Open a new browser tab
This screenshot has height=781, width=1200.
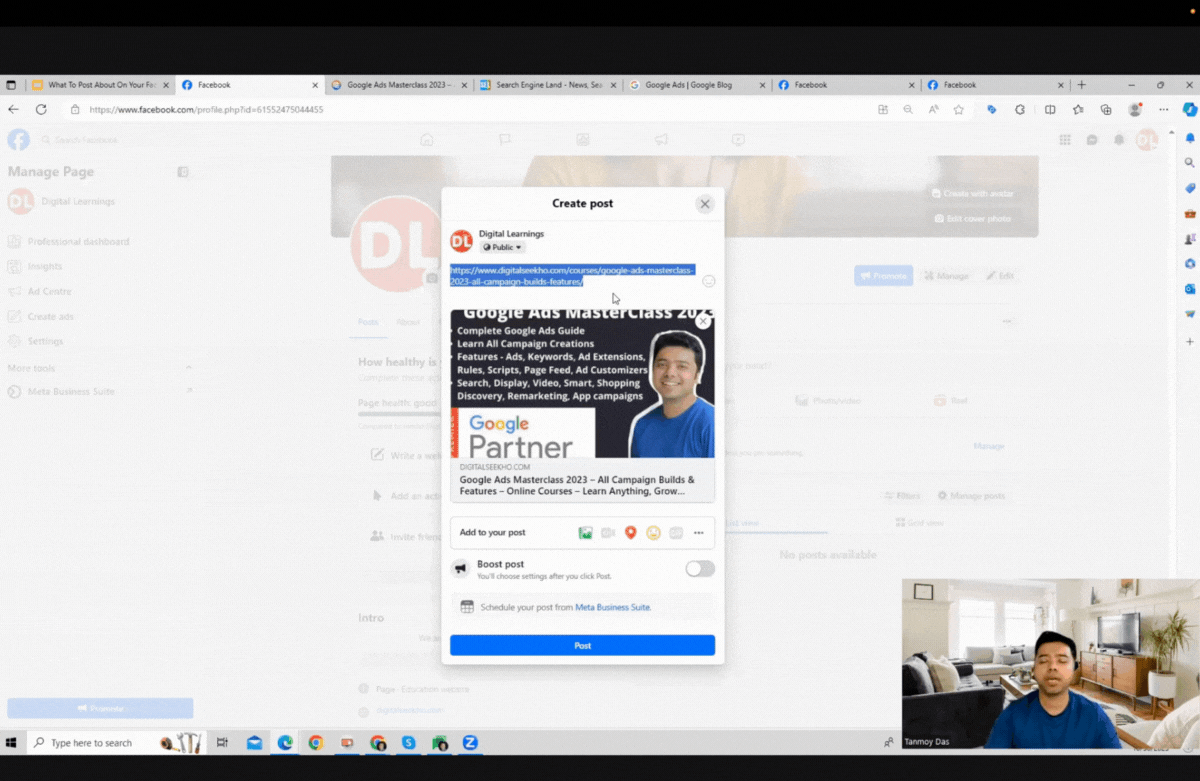coord(1081,85)
